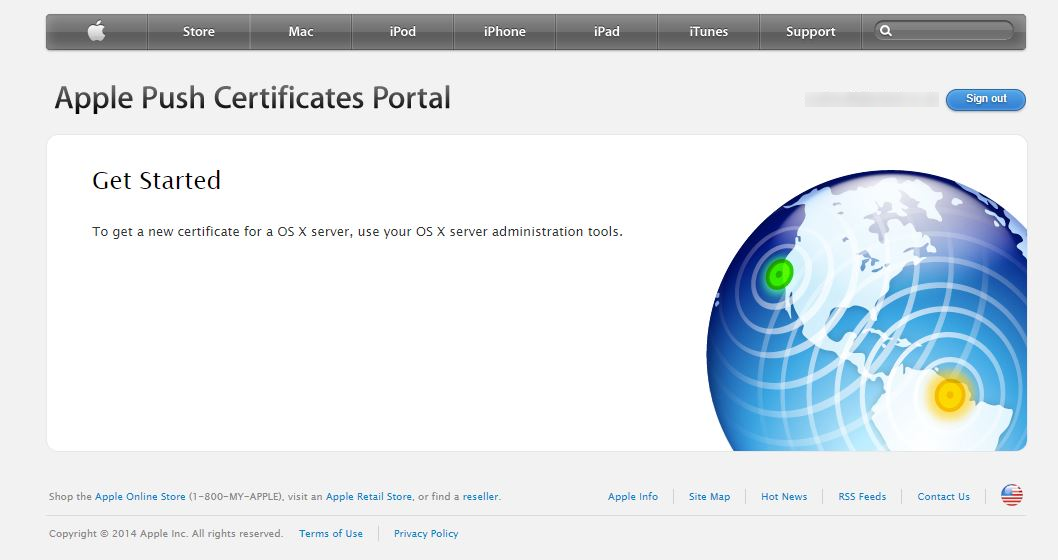The width and height of the screenshot is (1058, 560).
Task: Click the OS X server certificate instruction text
Action: (357, 232)
